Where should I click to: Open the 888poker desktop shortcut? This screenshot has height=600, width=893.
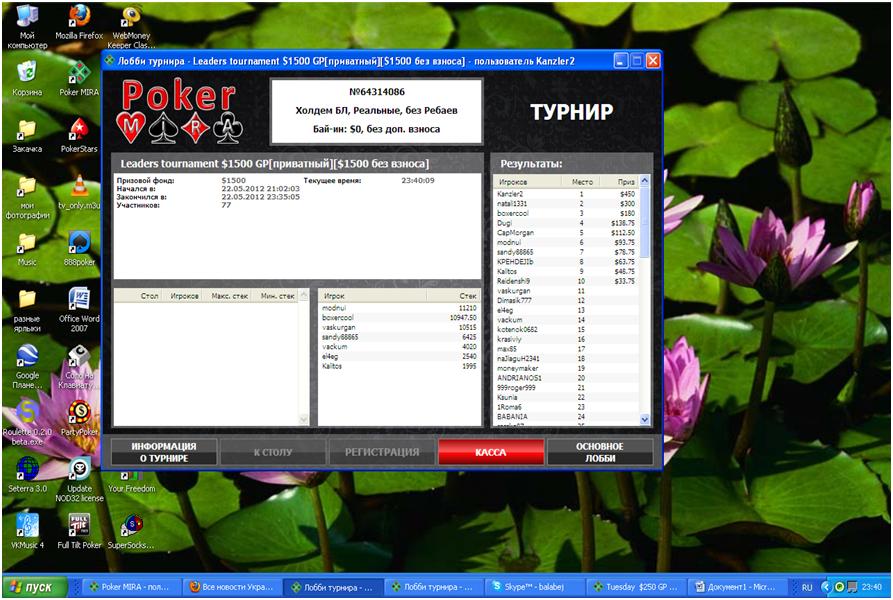click(79, 243)
